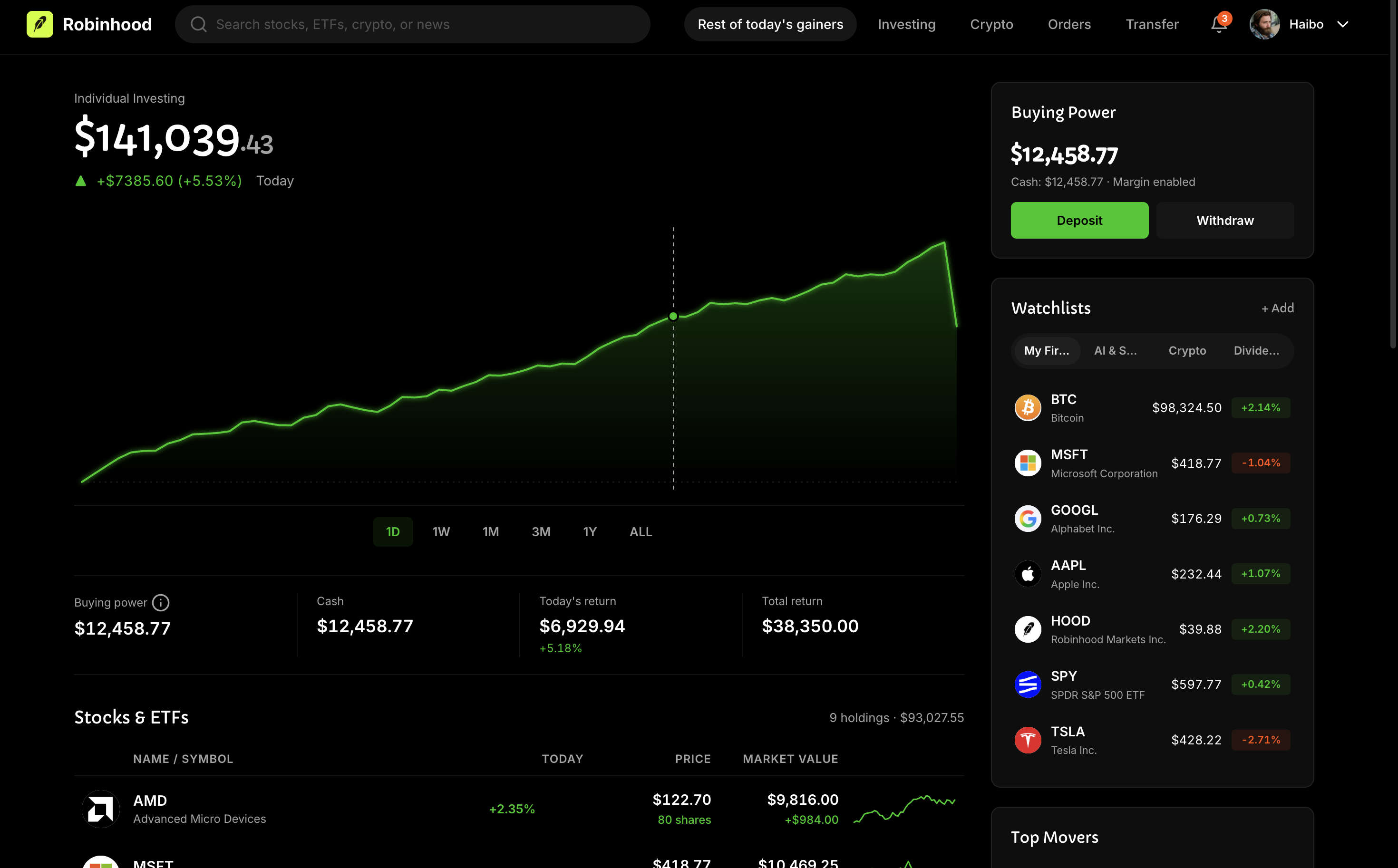This screenshot has height=868, width=1398.
Task: Click 9 holdings · $93,027.55 summary
Action: tap(896, 718)
